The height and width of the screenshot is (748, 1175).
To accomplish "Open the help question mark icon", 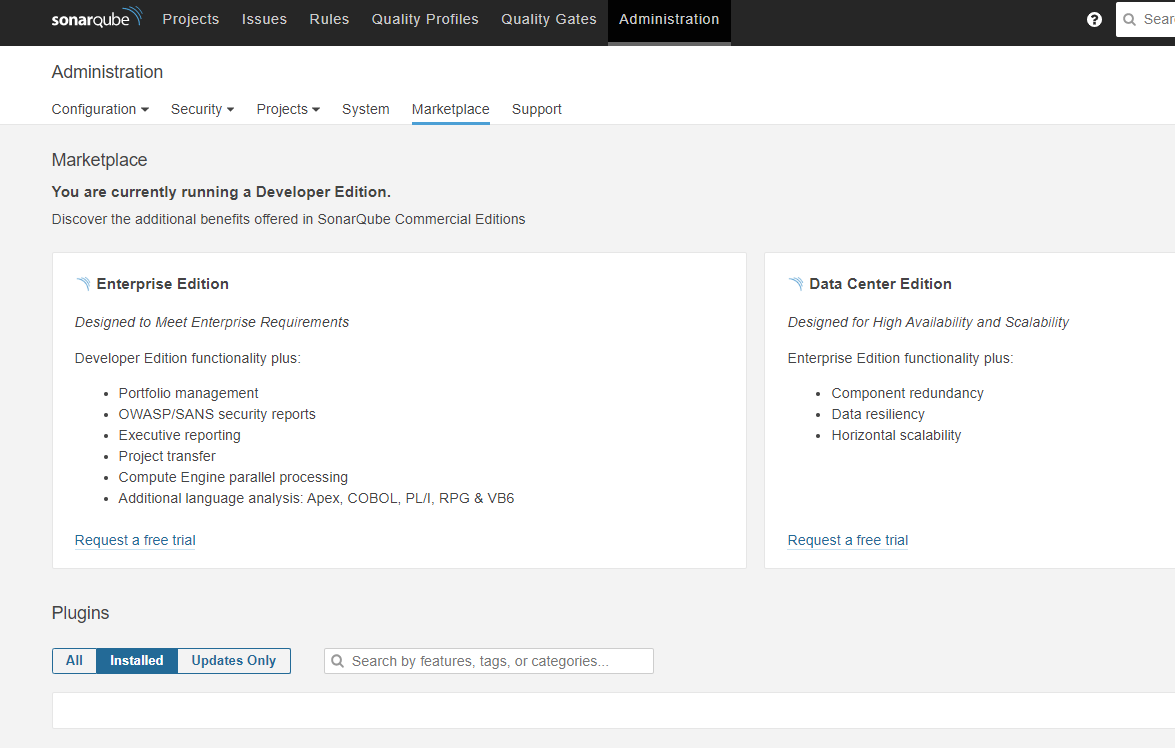I will tap(1094, 19).
